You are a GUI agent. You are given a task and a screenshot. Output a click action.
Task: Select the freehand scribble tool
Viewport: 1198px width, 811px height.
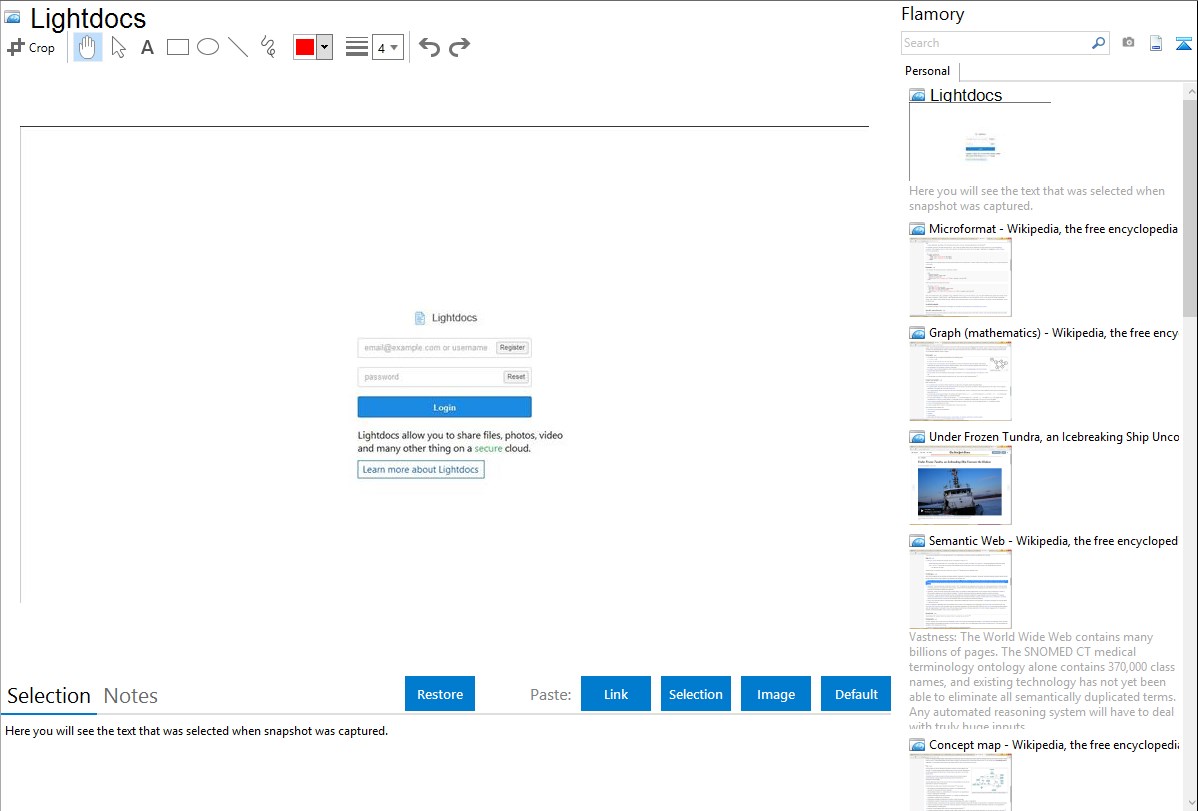click(268, 47)
